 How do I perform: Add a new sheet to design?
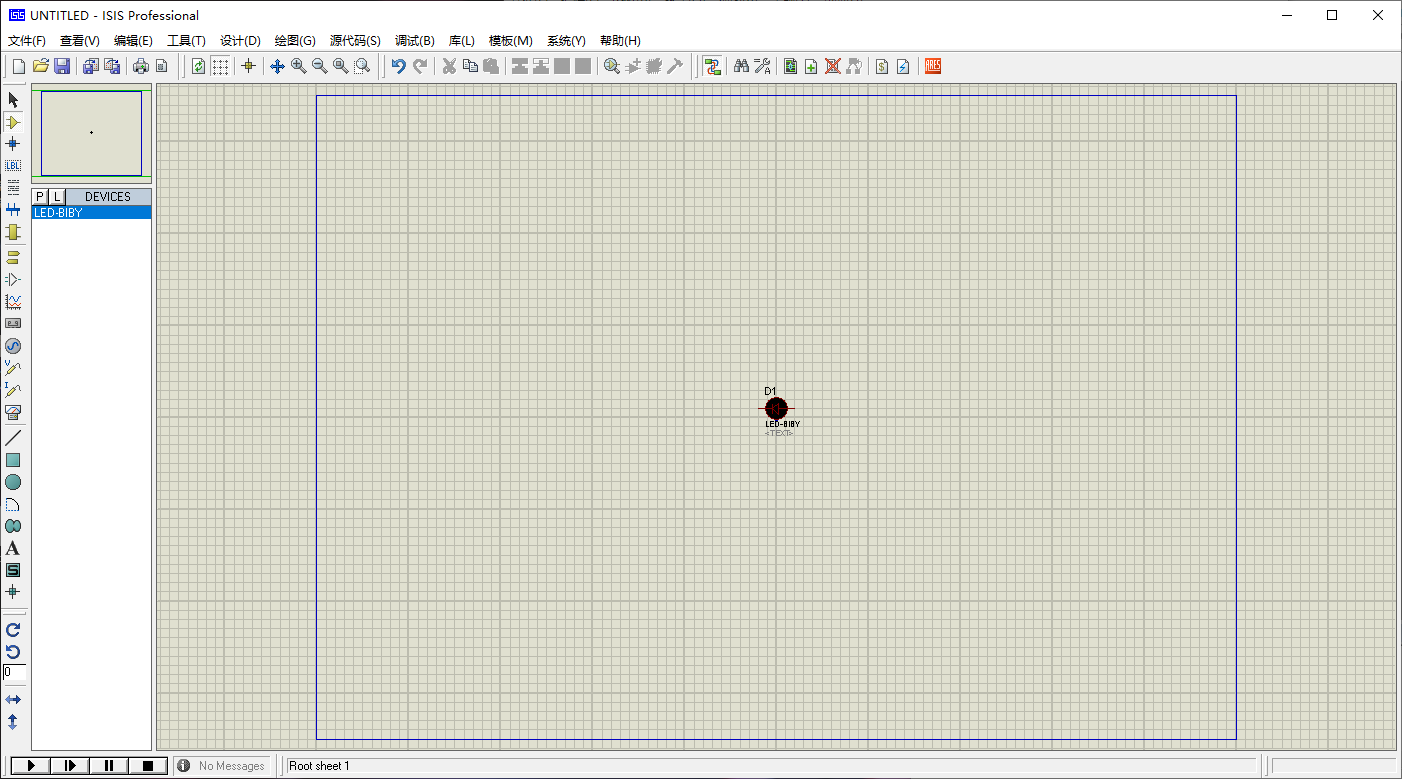tap(811, 66)
